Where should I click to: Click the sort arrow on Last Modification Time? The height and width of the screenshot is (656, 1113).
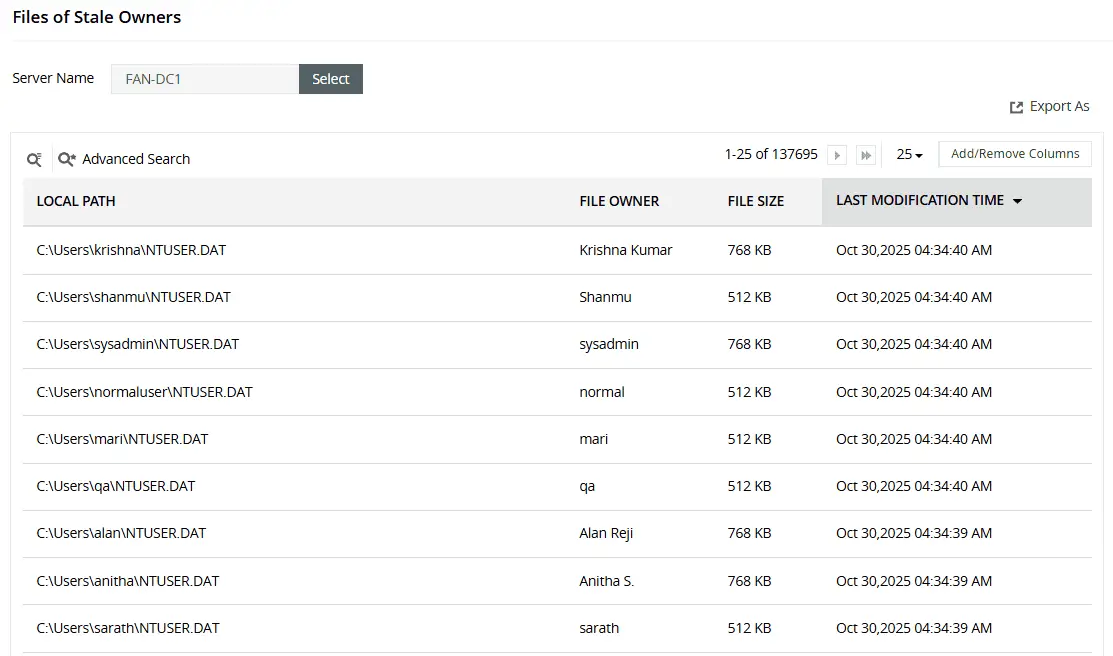(1017, 200)
